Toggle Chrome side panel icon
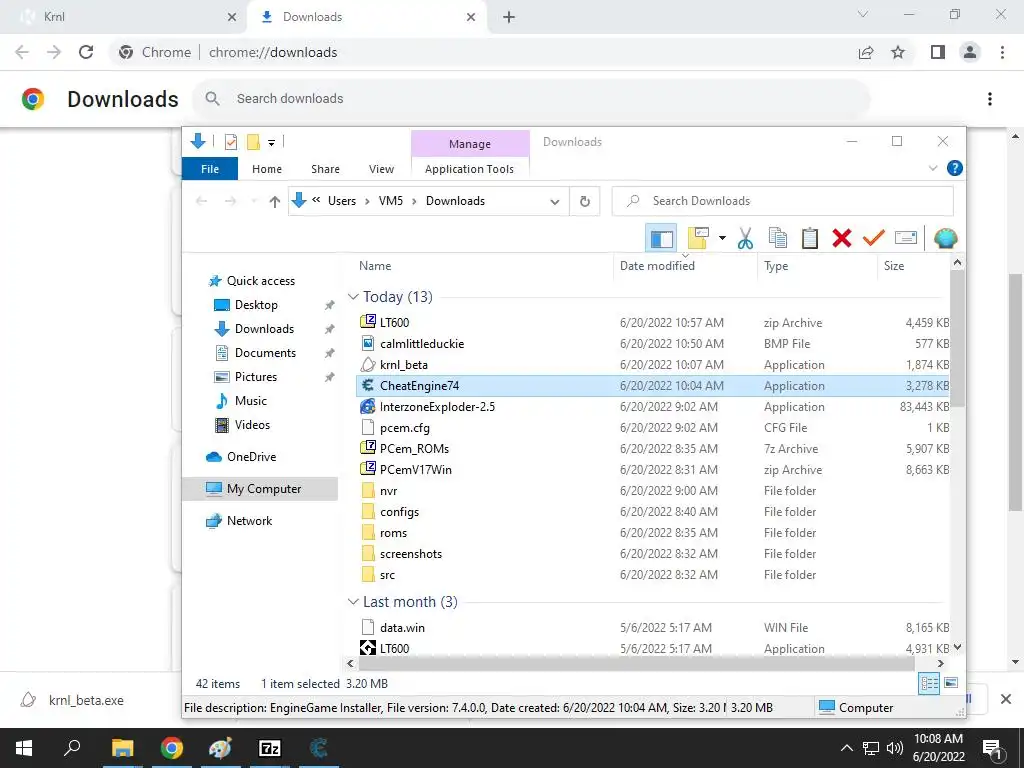 [938, 52]
